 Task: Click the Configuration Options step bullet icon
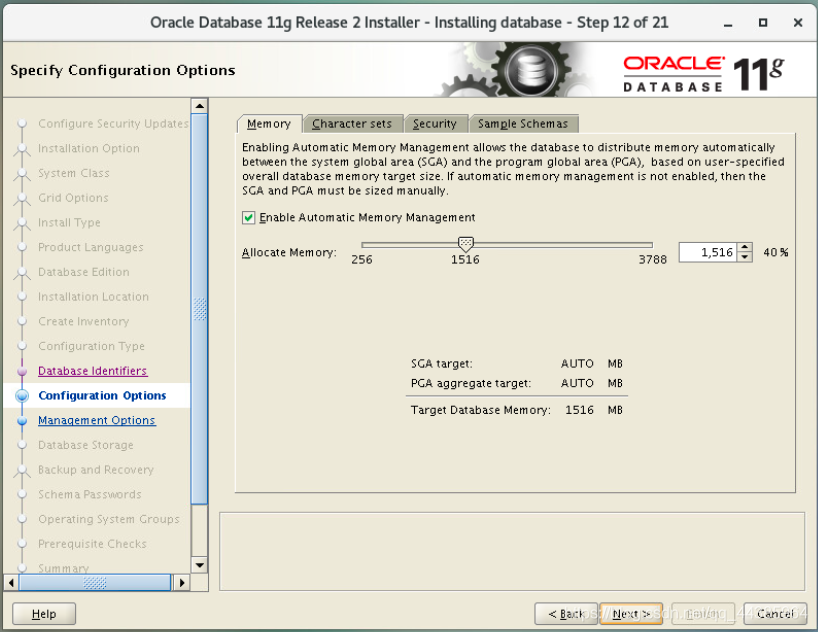22,396
